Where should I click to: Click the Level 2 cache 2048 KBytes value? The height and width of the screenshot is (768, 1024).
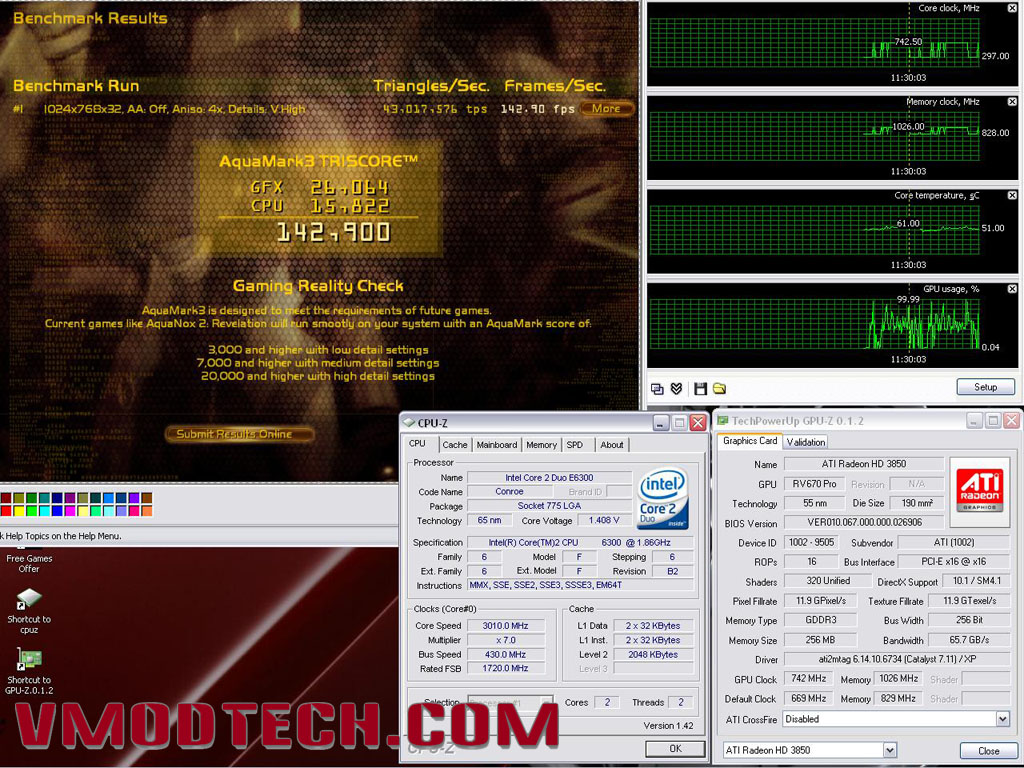point(653,654)
